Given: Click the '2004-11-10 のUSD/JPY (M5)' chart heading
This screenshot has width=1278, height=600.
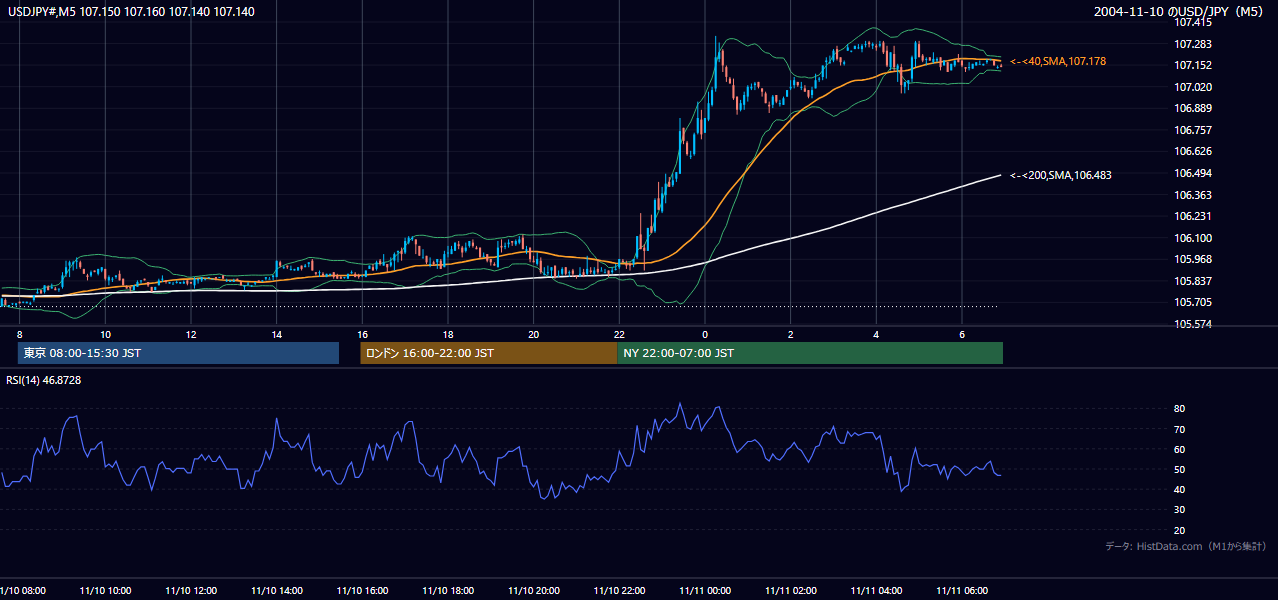Looking at the screenshot, I should [x=1180, y=12].
